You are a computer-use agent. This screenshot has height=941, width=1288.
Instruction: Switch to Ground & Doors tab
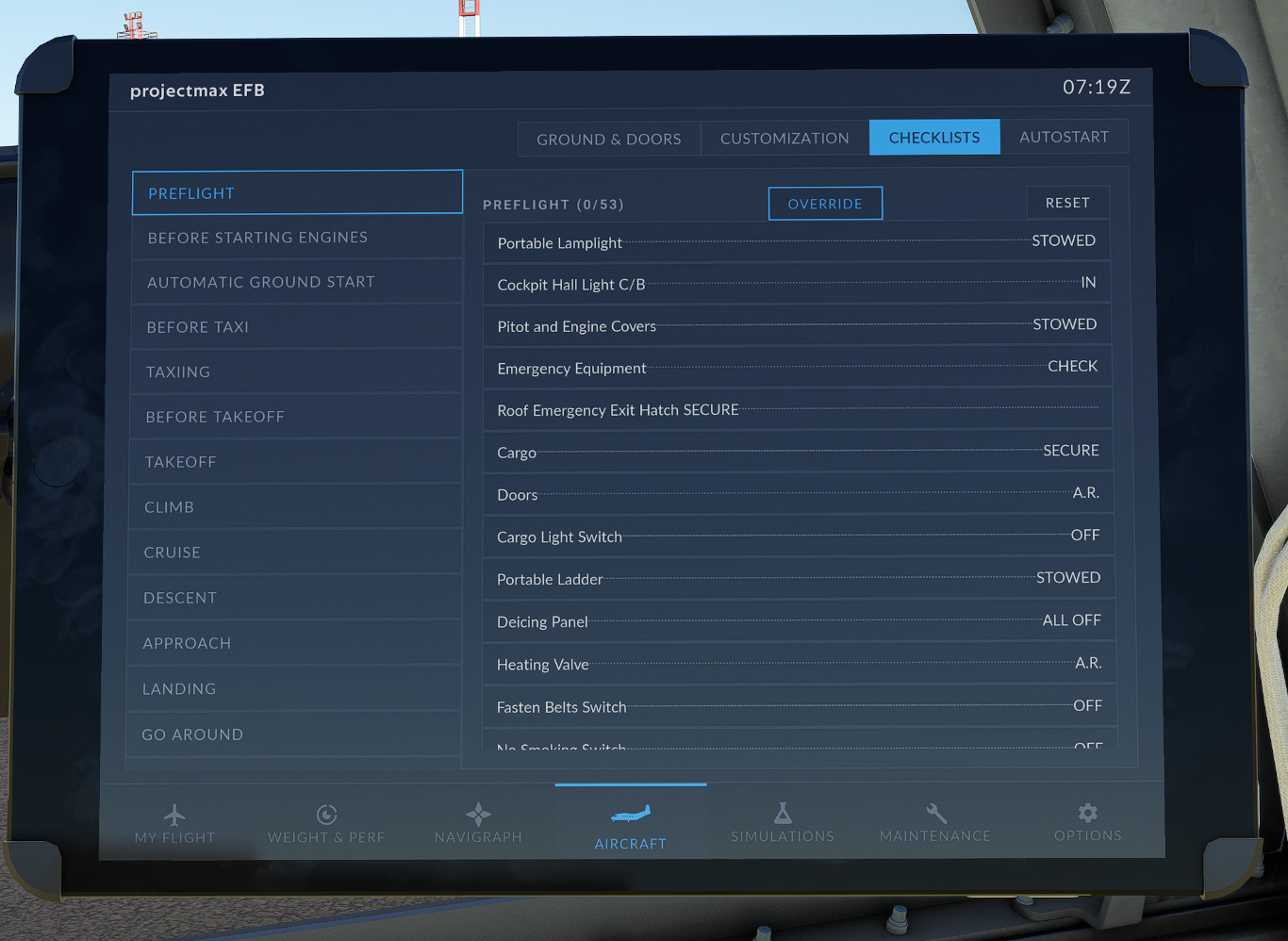point(609,139)
